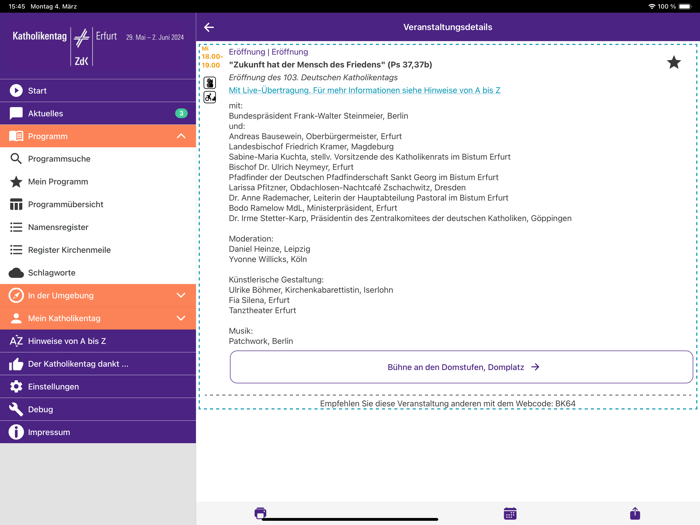Tap Ulrike Böhmer, Kirchenkabarettistin, Iserlohn

pos(311,290)
